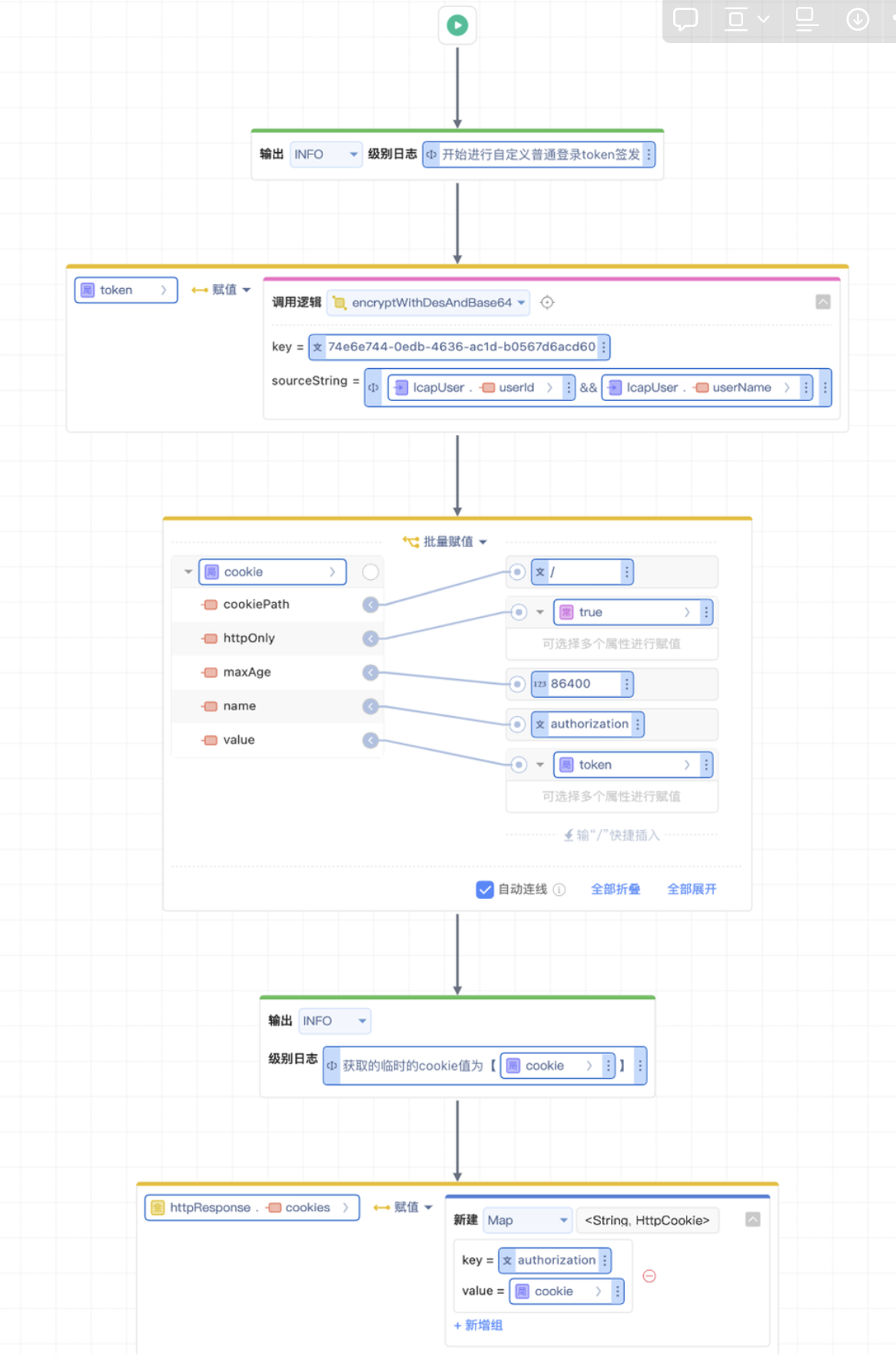The image size is (896, 1363).
Task: Click the download circle icon in top toolbar
Action: click(858, 18)
